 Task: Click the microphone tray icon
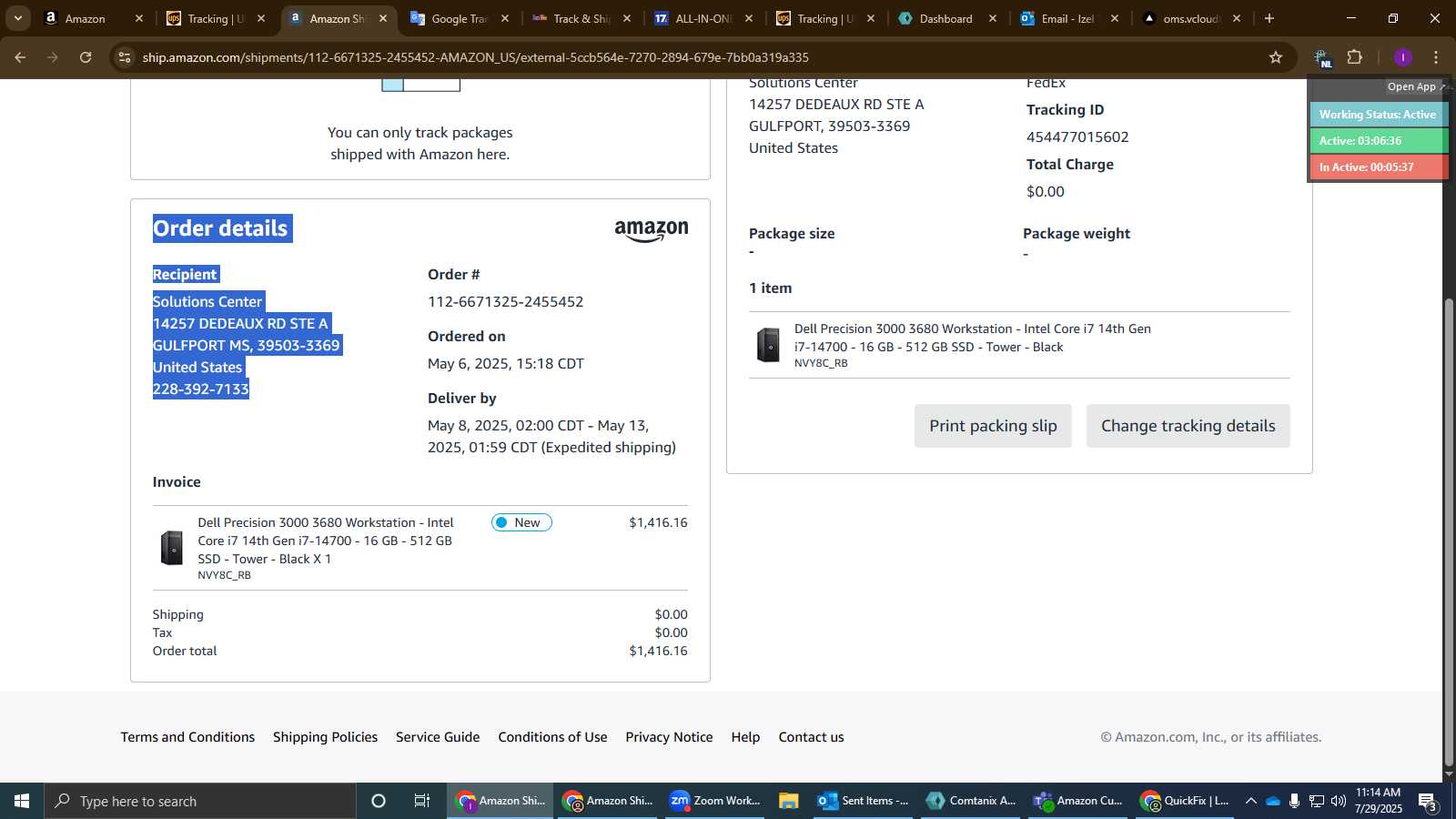[x=1294, y=801]
